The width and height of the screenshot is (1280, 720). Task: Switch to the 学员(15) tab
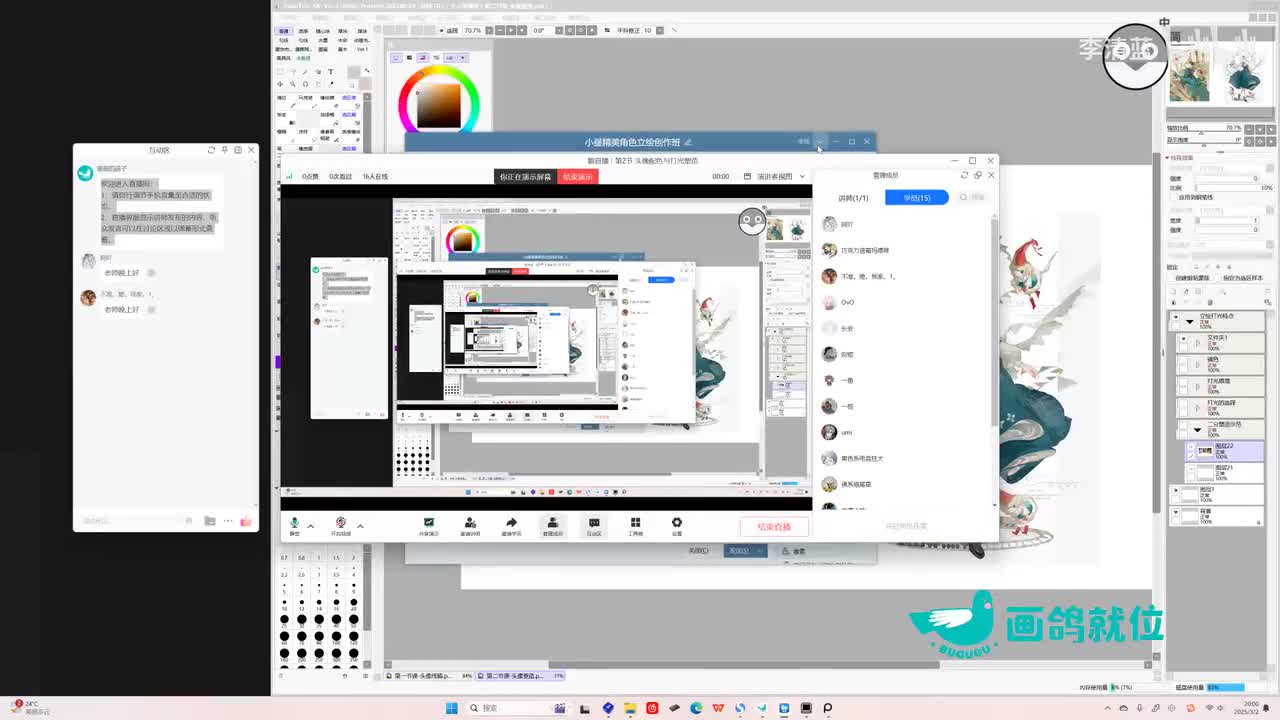(916, 198)
